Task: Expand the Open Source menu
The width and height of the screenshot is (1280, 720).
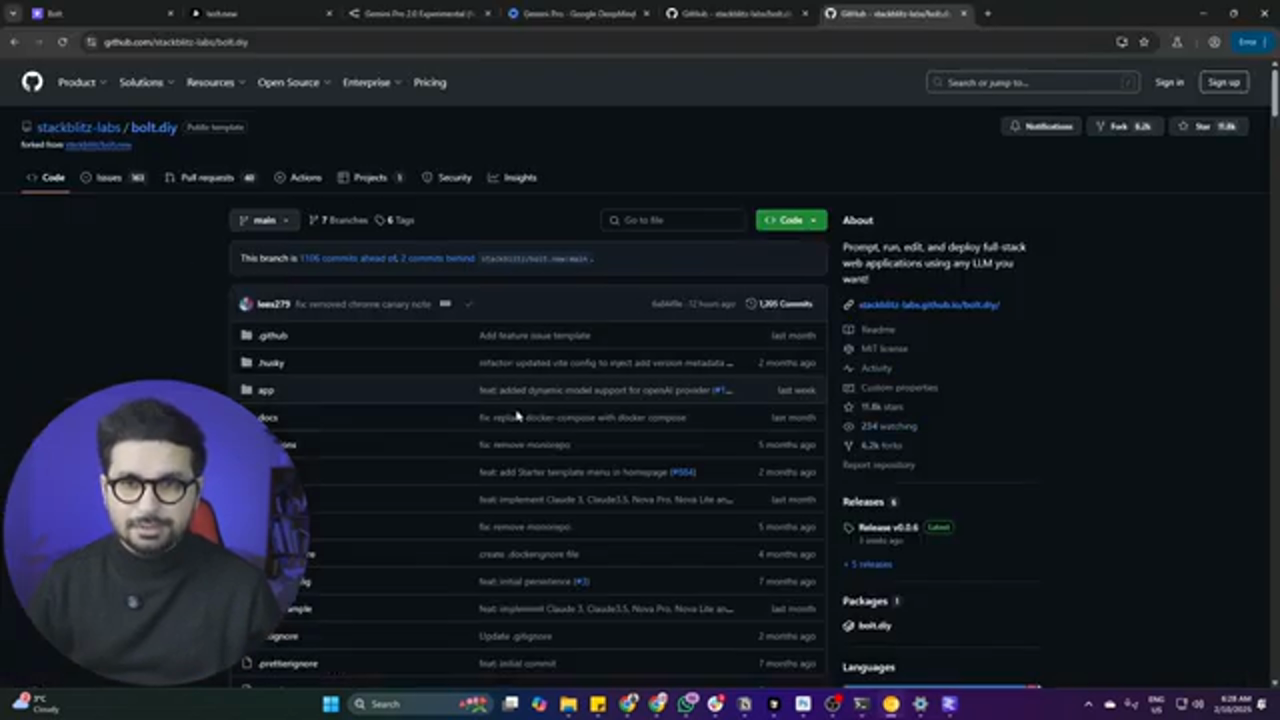Action: coord(293,82)
